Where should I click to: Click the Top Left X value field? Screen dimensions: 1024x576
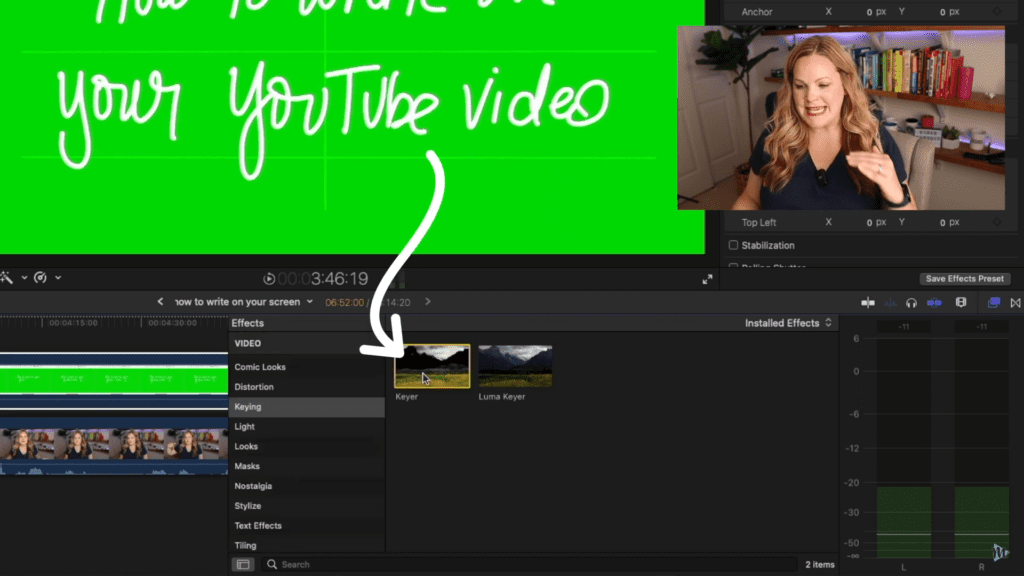(x=875, y=223)
